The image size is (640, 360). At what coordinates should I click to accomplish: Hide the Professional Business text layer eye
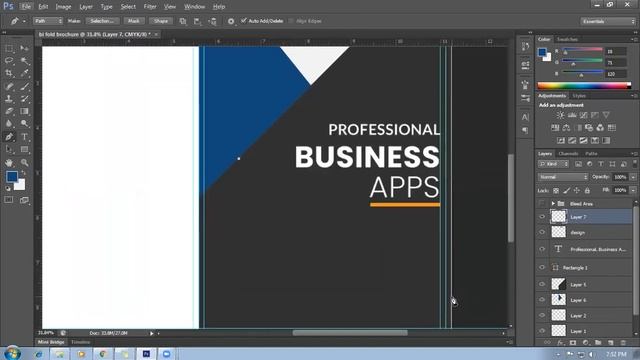point(542,249)
